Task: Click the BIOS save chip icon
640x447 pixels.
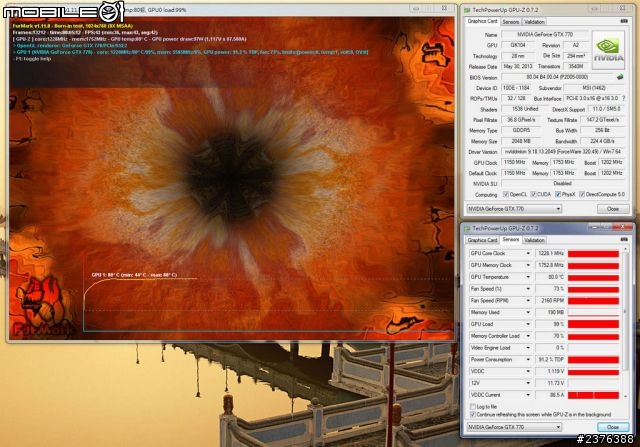Action: point(620,77)
